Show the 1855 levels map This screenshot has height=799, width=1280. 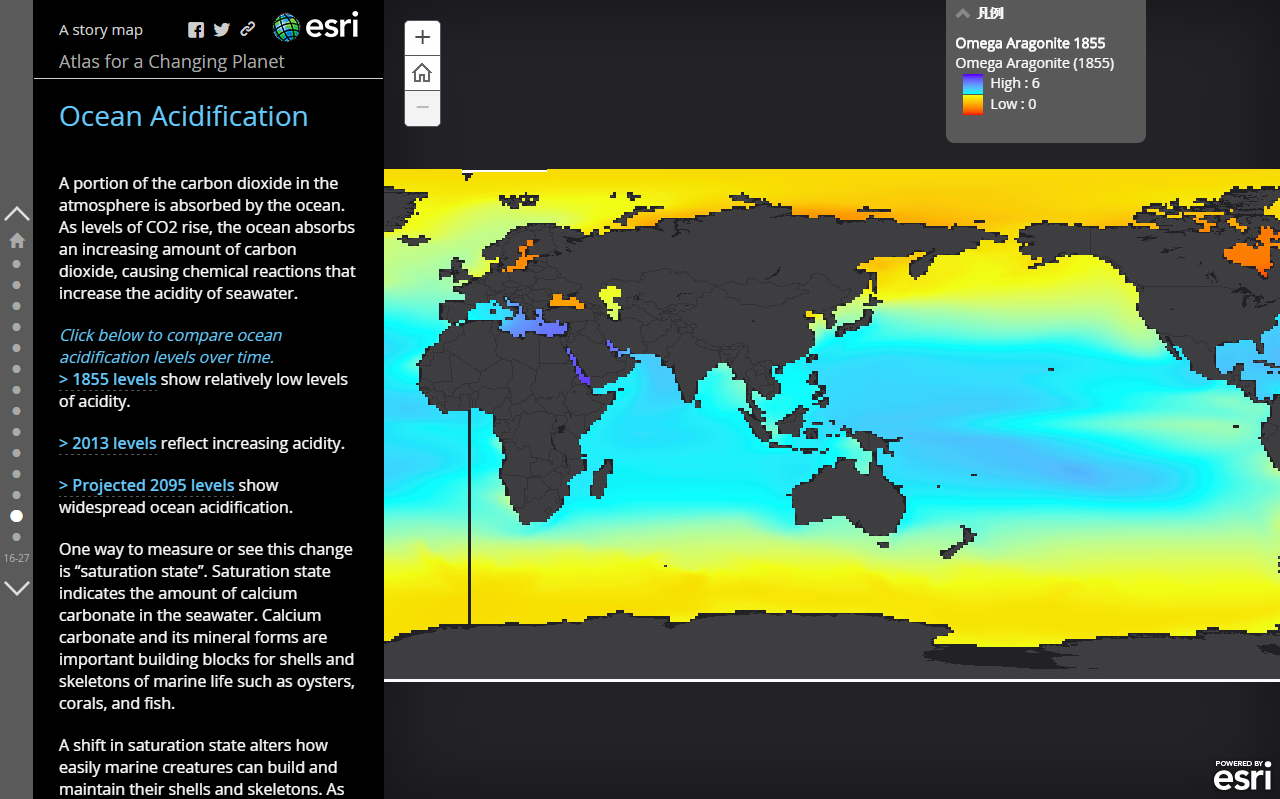point(107,380)
